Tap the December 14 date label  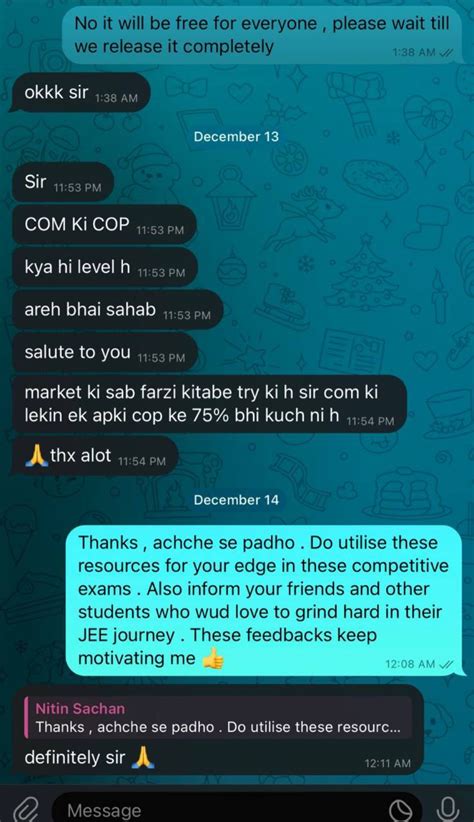(x=236, y=500)
